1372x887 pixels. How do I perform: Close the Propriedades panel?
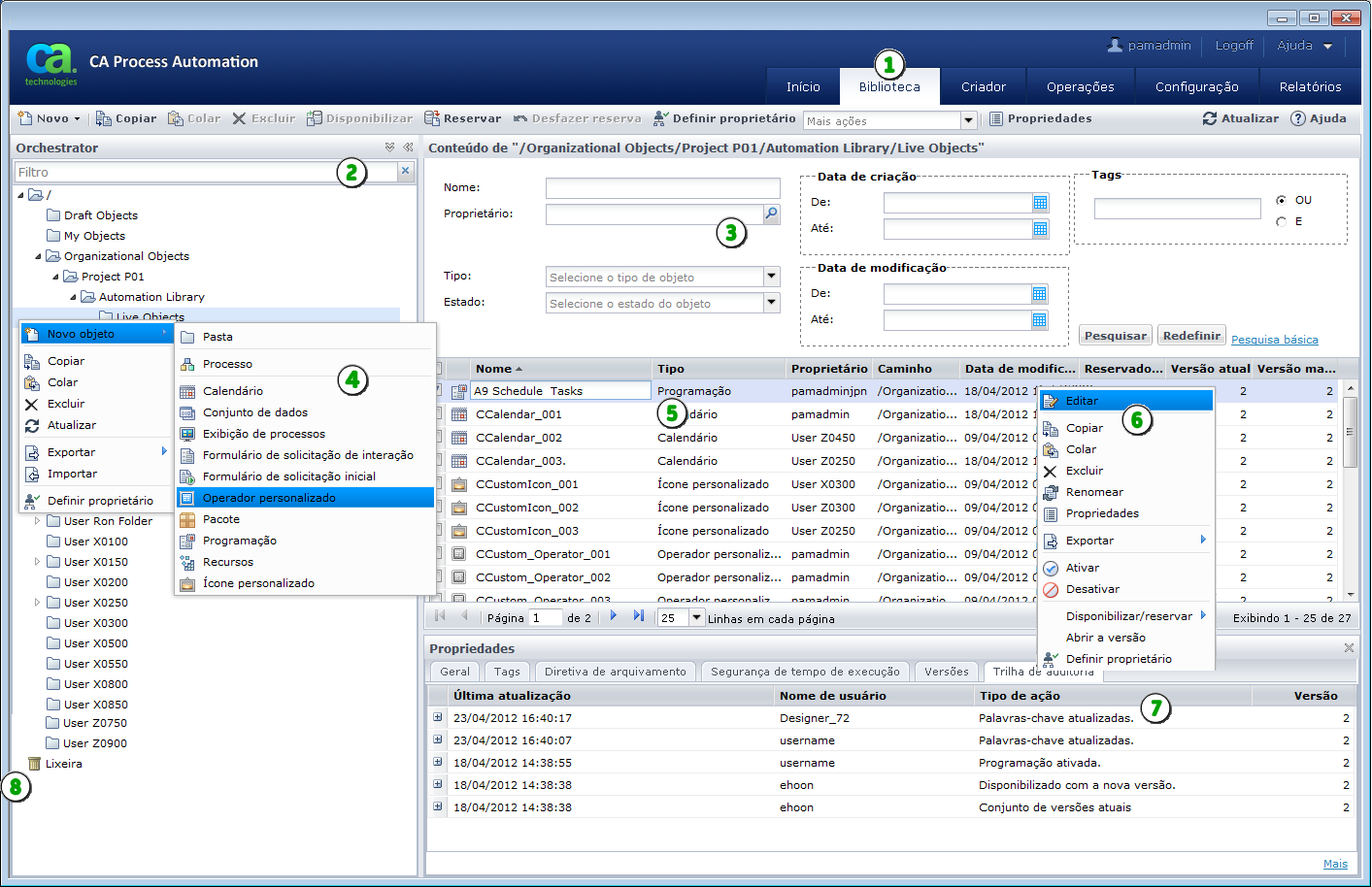[1349, 647]
